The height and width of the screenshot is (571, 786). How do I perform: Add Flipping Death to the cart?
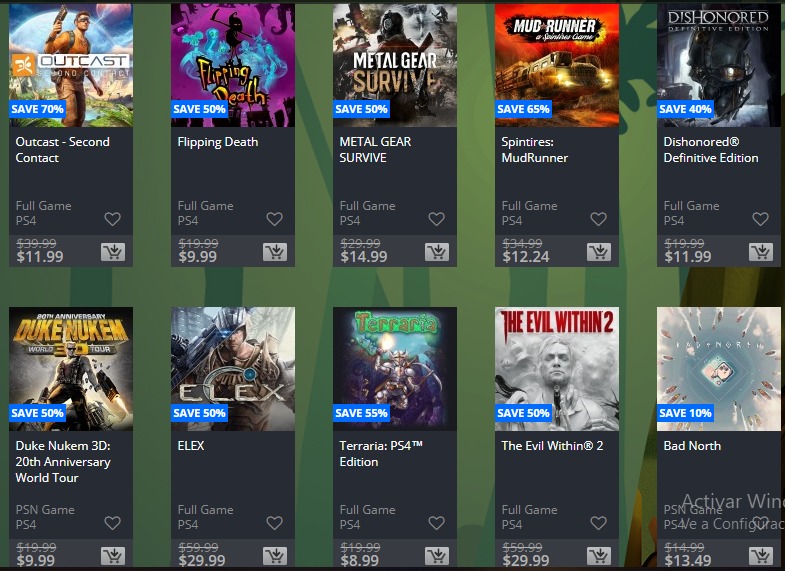pyautogui.click(x=275, y=252)
